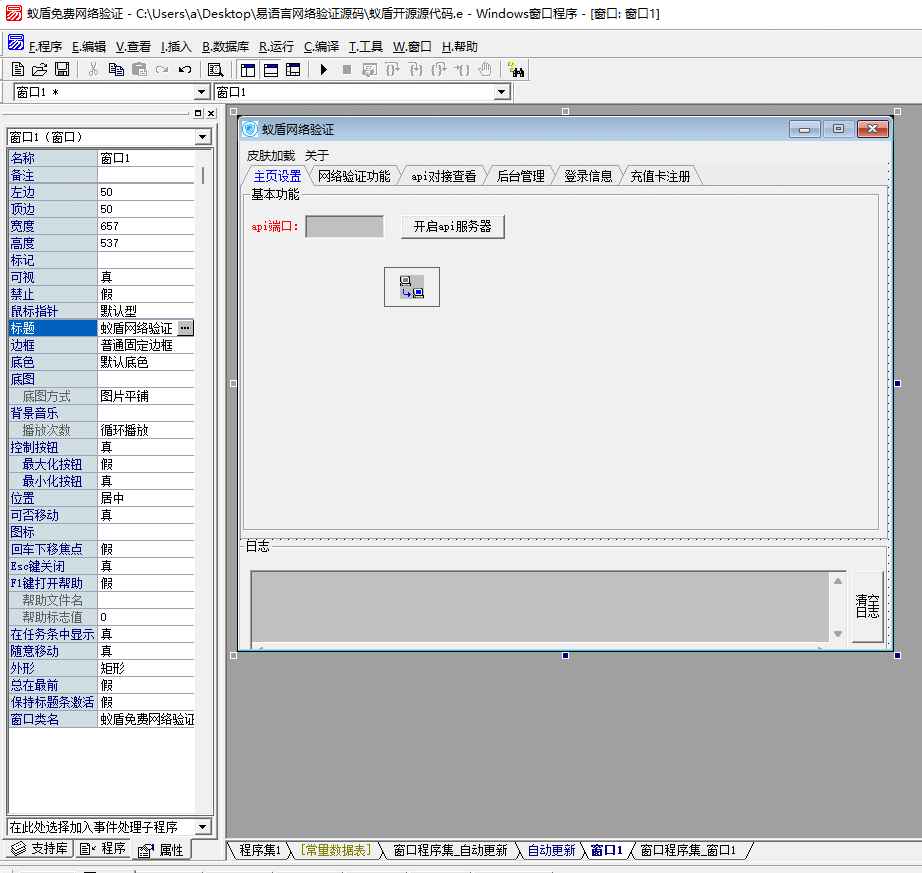Click the Save toolbar icon
This screenshot has height=873, width=922.
(62, 69)
